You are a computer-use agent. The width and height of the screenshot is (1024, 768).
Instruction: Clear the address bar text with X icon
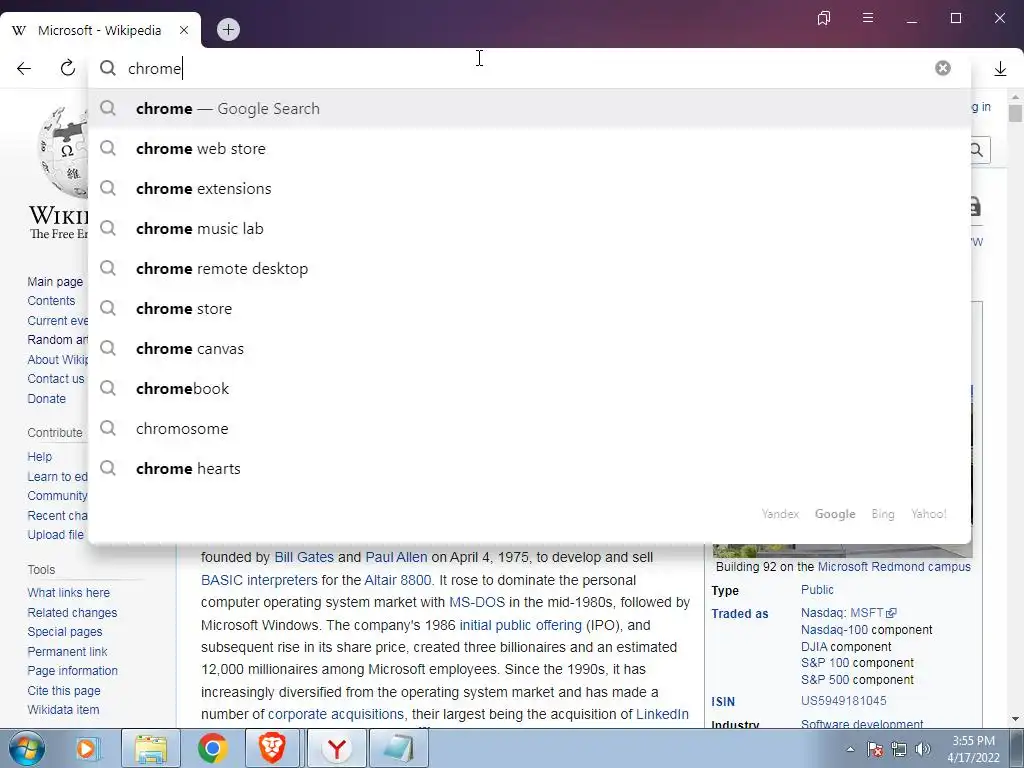(x=942, y=68)
